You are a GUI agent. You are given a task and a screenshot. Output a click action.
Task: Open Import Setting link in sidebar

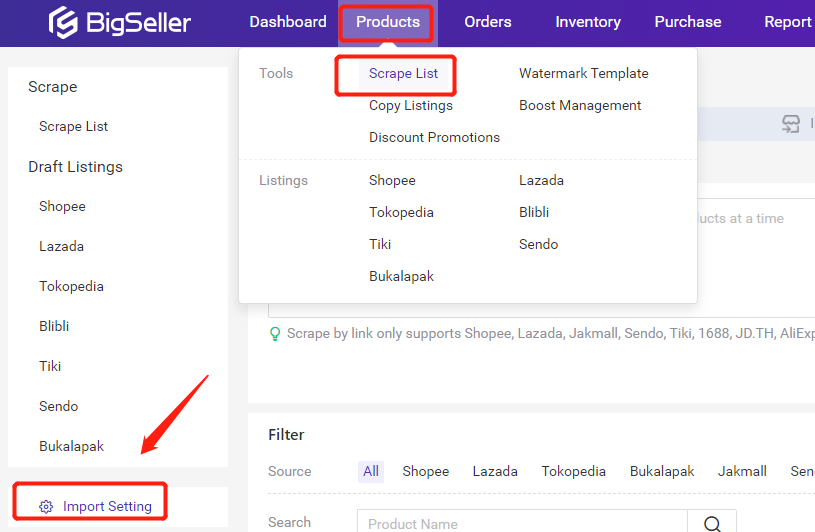[107, 507]
